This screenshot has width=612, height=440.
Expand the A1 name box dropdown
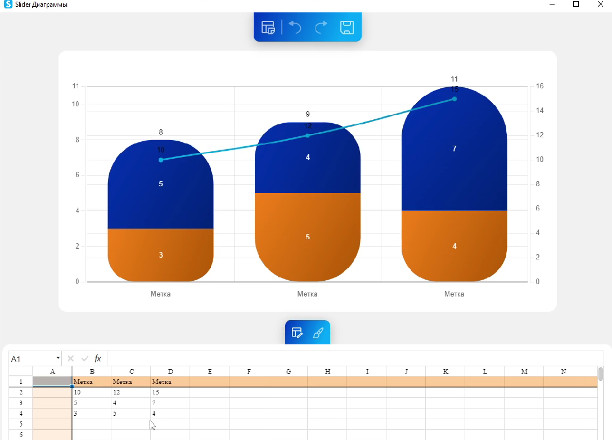click(58, 358)
